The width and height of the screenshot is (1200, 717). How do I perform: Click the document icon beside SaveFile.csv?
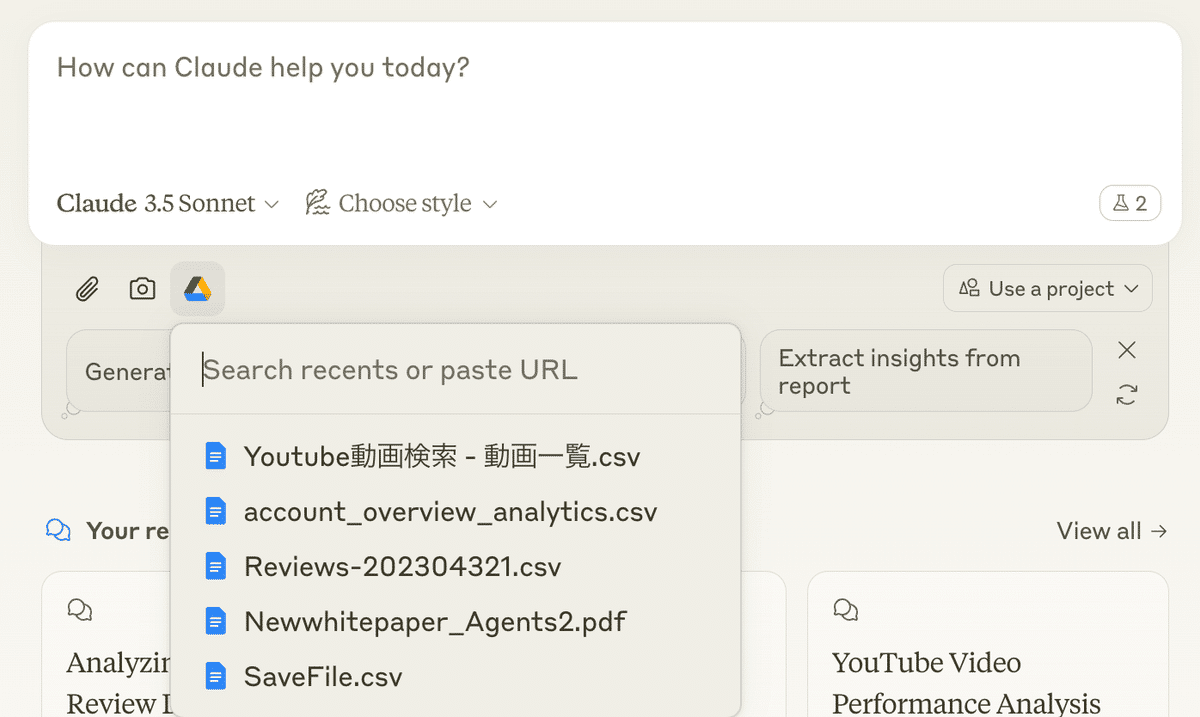tap(215, 677)
